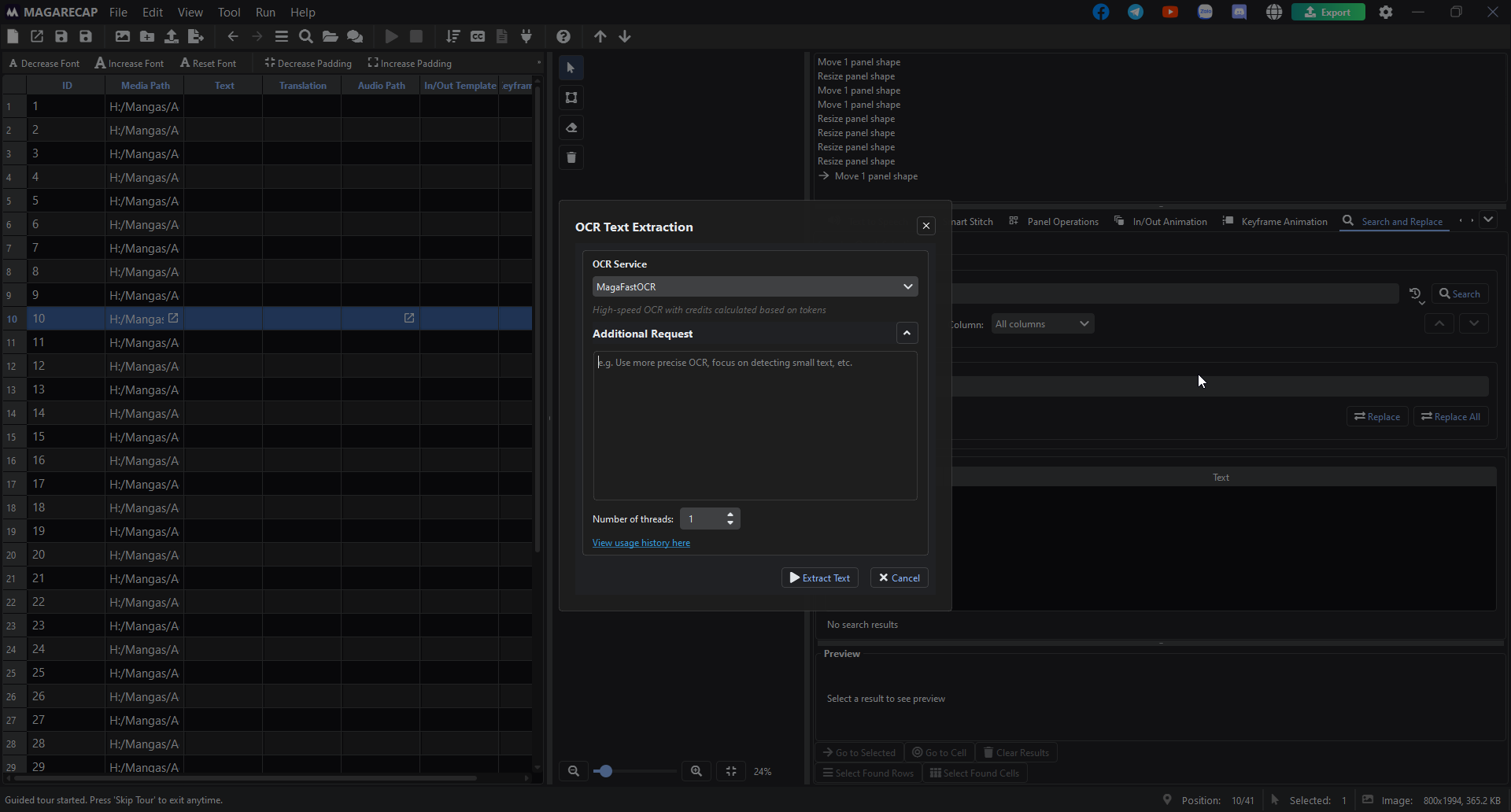The width and height of the screenshot is (1511, 812).
Task: Switch to Keyframe Animation tab
Action: 1275,221
